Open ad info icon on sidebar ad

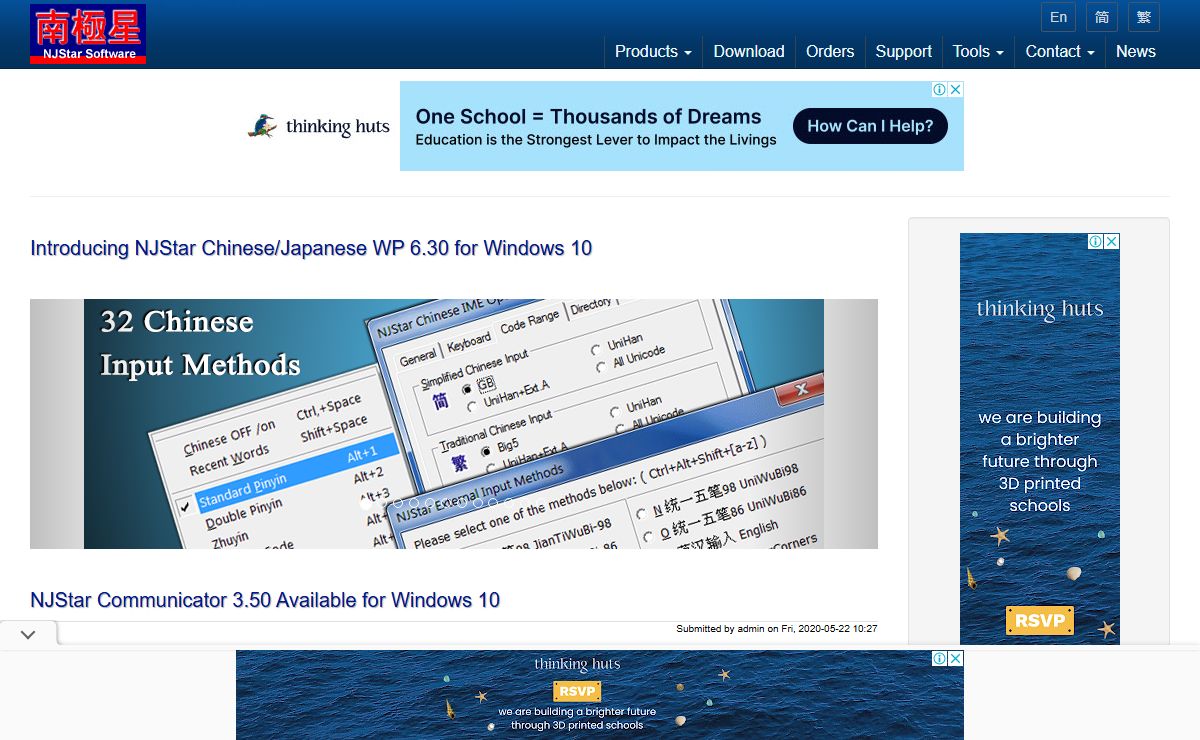click(x=1096, y=241)
